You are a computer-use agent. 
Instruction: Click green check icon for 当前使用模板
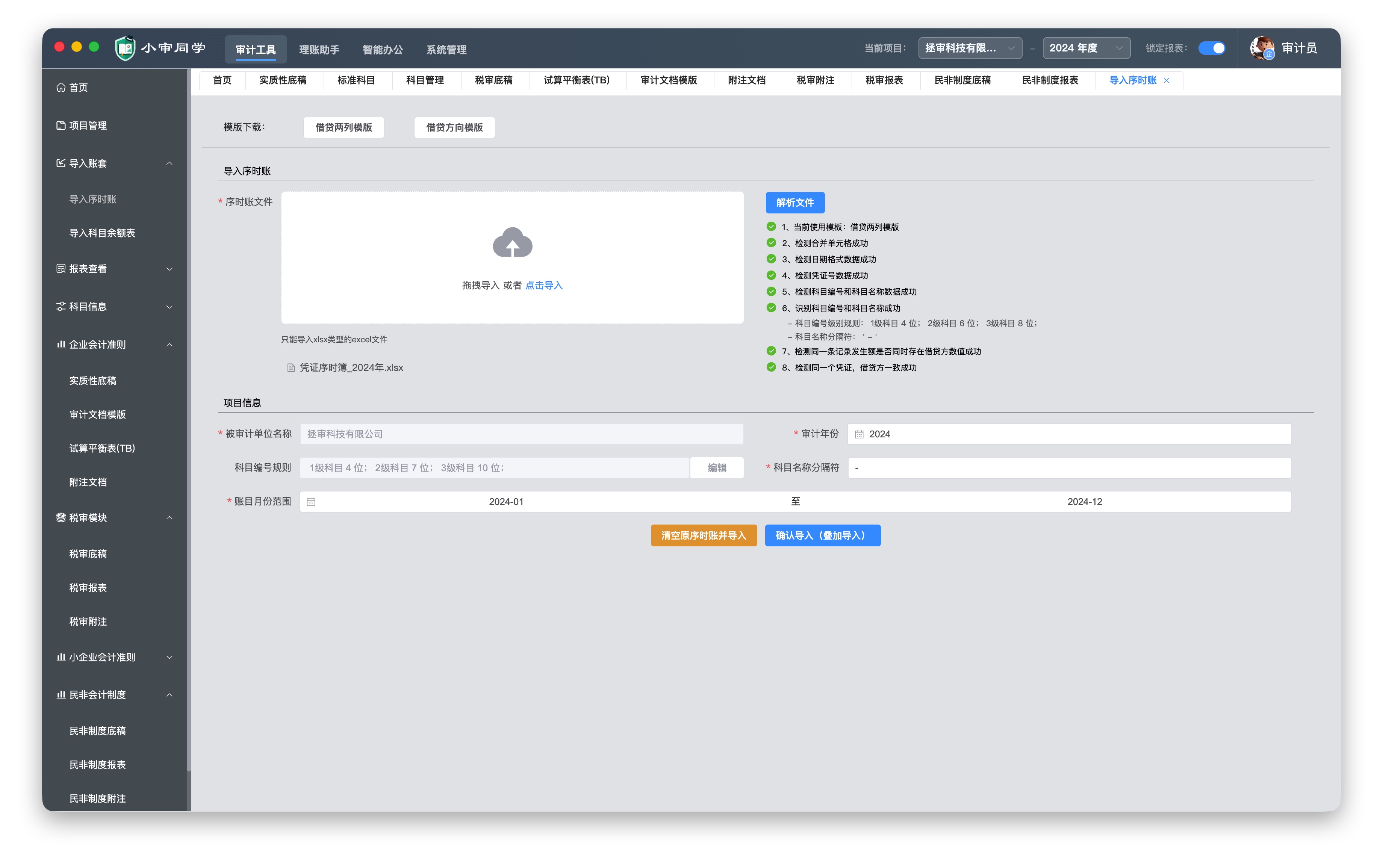pyautogui.click(x=771, y=227)
